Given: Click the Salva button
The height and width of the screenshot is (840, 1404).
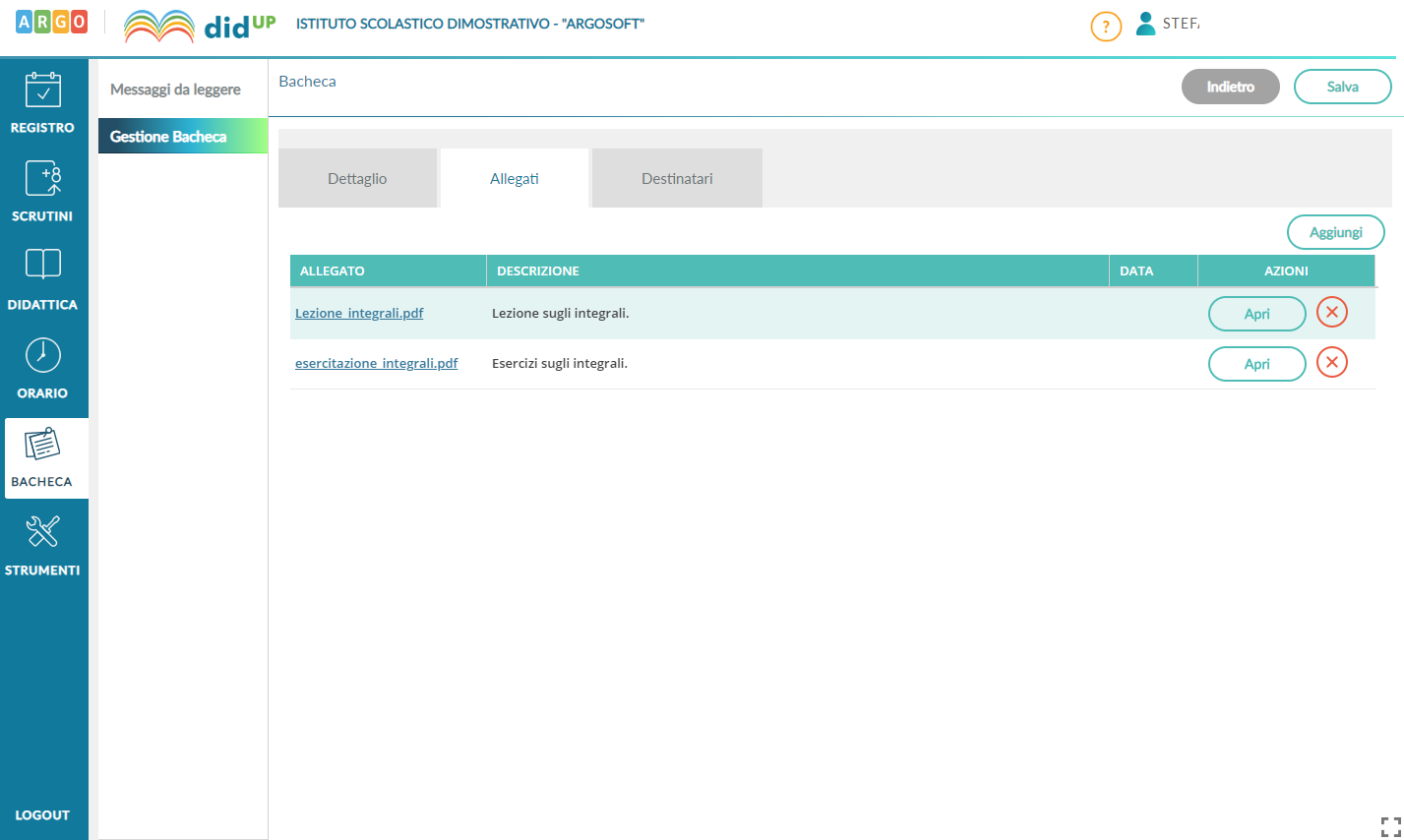Looking at the screenshot, I should coord(1343,87).
